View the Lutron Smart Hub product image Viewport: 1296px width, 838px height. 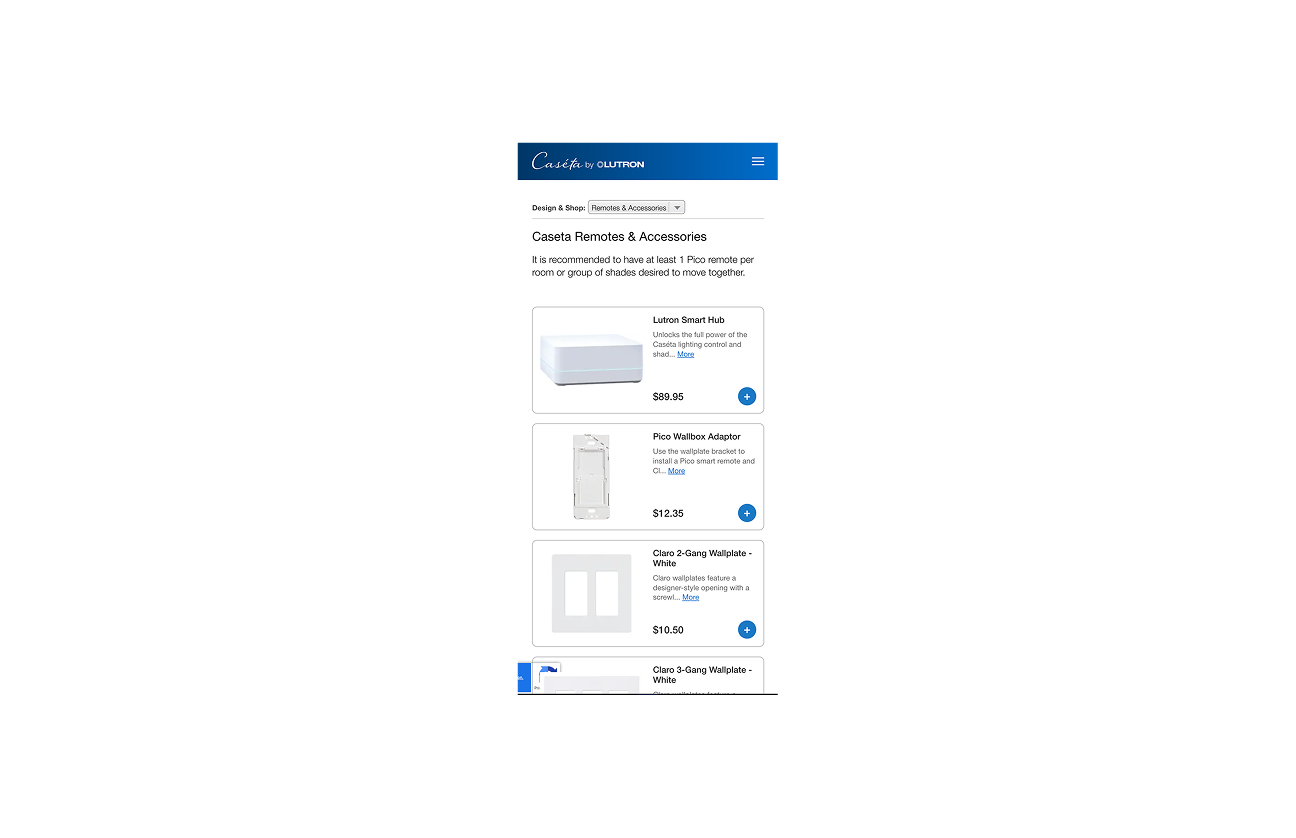591,360
